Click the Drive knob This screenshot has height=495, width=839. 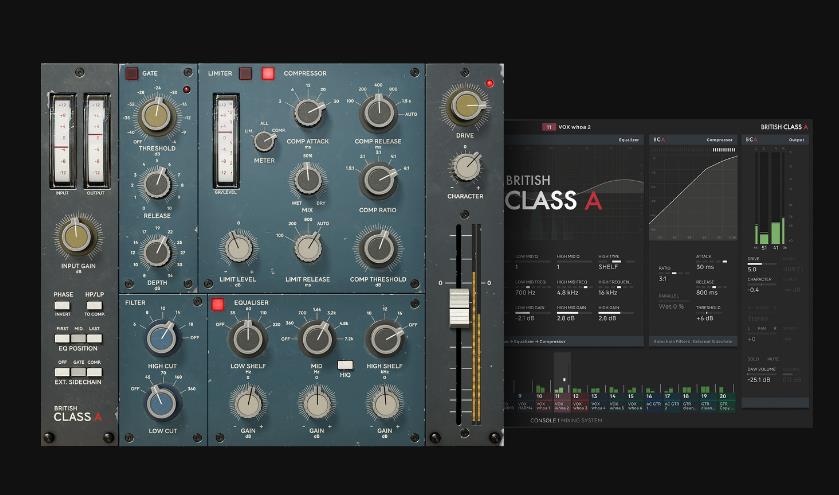465,106
